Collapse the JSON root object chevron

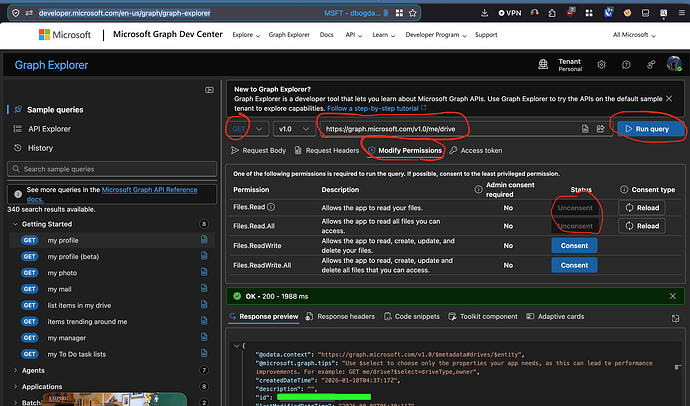click(x=236, y=346)
